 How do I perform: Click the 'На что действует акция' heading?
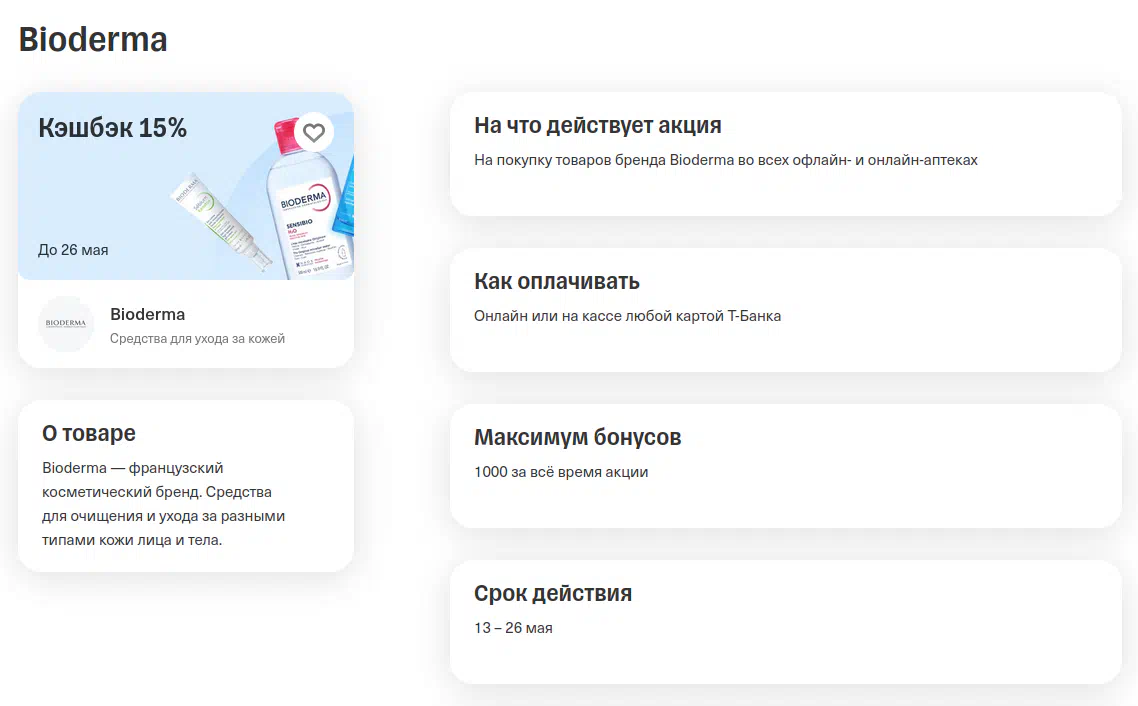click(x=598, y=125)
